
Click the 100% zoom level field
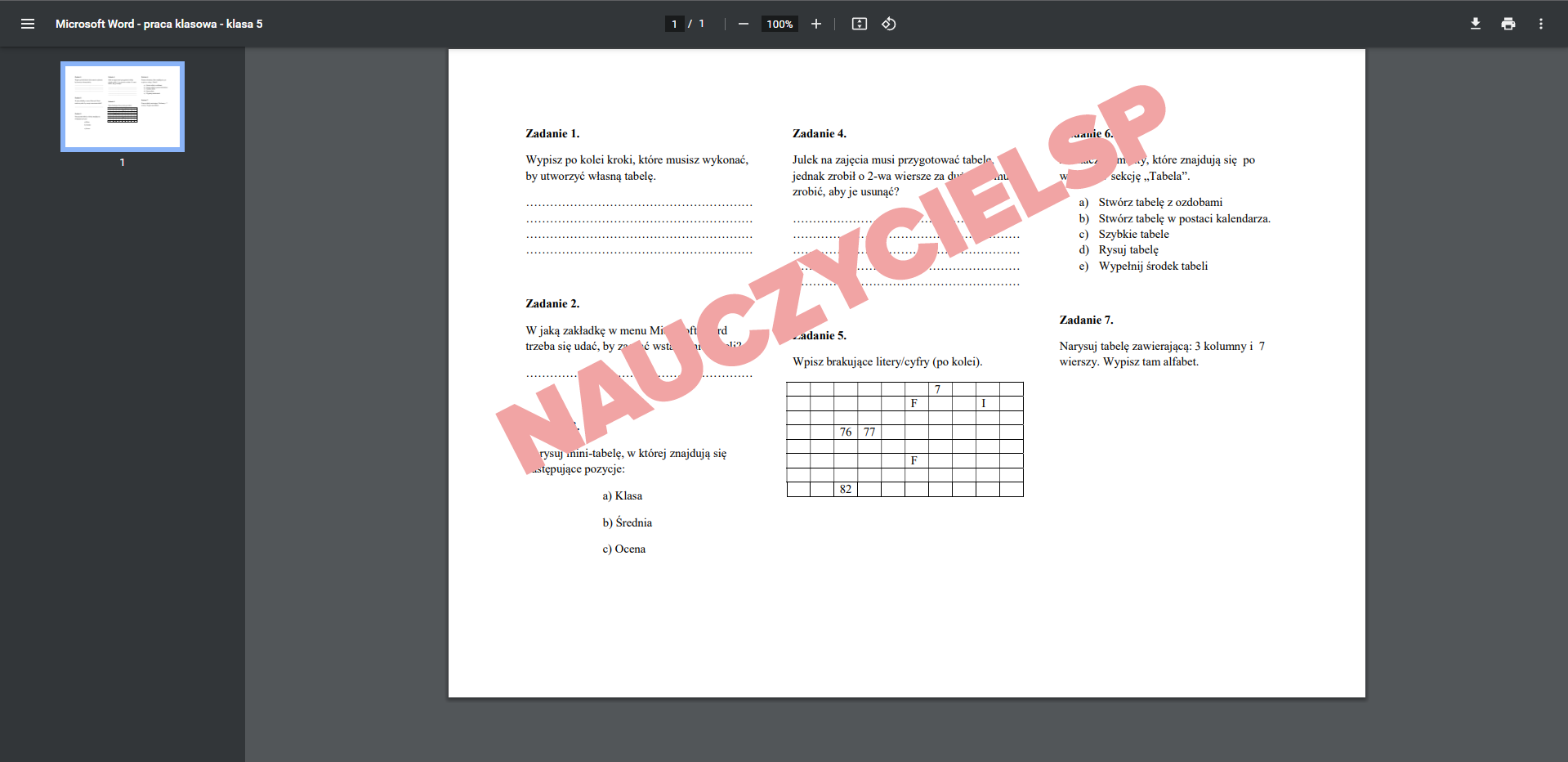[x=780, y=24]
